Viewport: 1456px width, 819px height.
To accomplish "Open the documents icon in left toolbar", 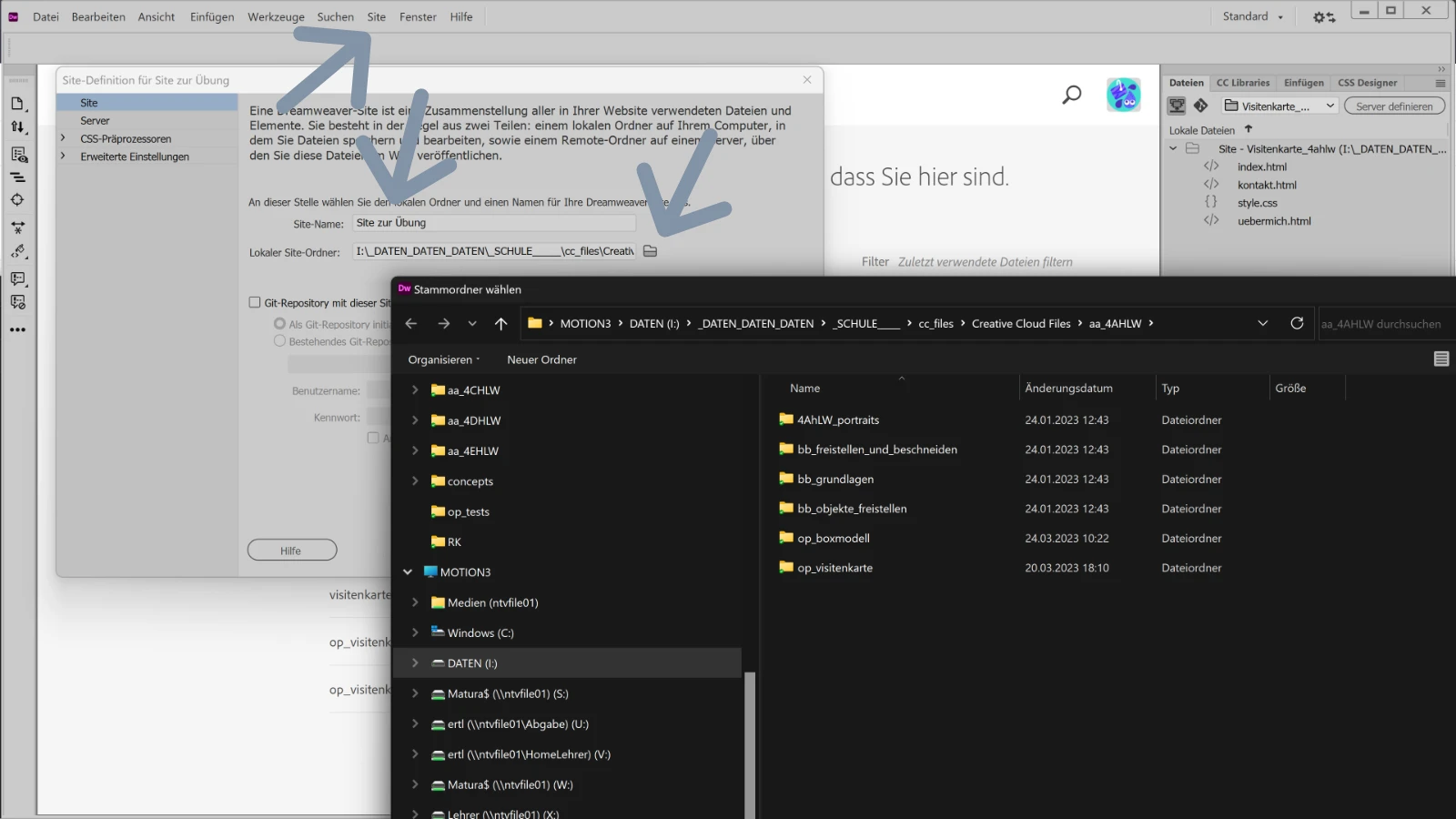I will tap(18, 104).
